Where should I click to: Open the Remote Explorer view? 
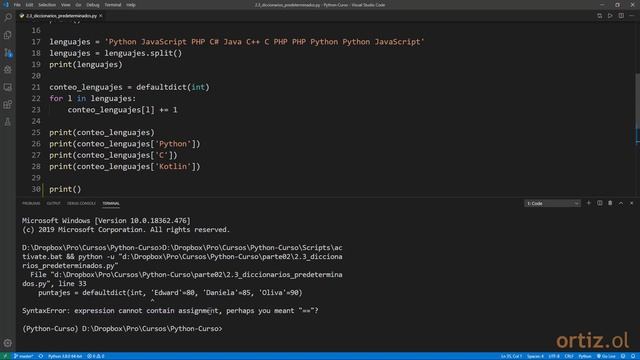[x=8, y=87]
